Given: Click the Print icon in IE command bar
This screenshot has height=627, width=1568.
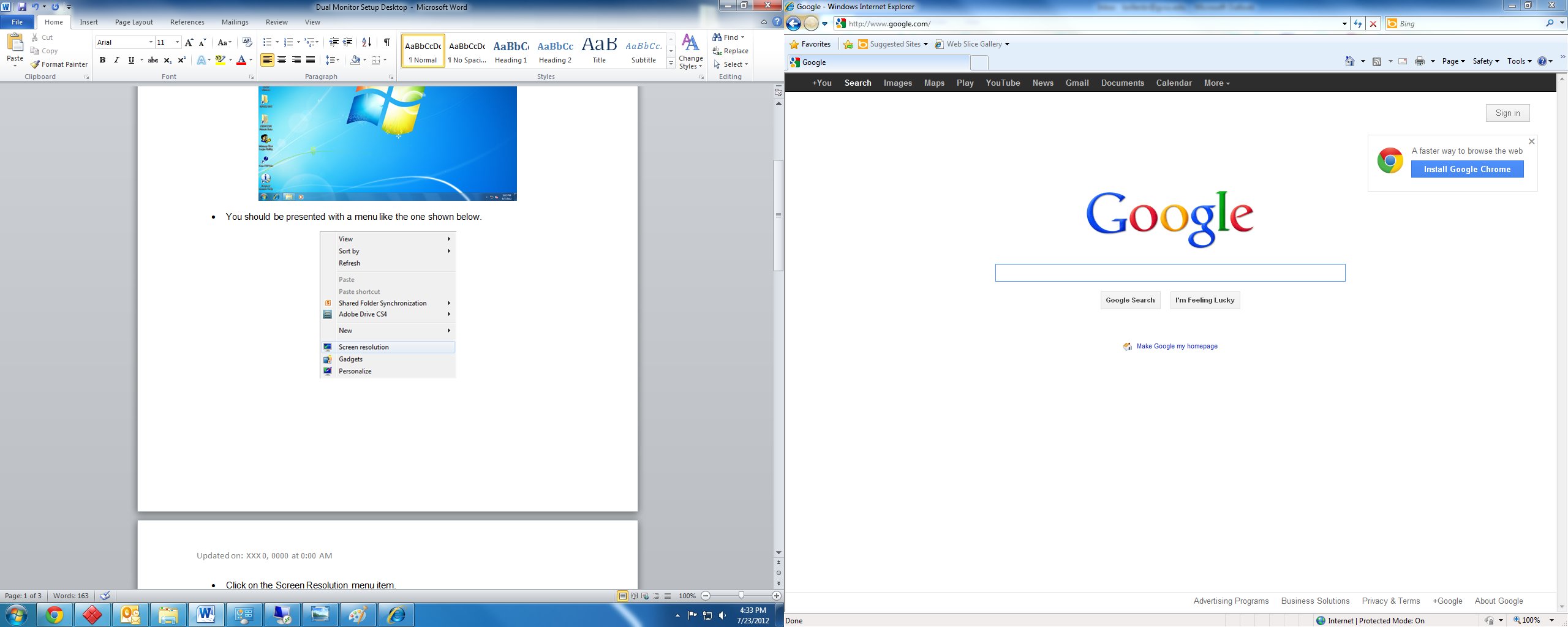Looking at the screenshot, I should pyautogui.click(x=1419, y=61).
